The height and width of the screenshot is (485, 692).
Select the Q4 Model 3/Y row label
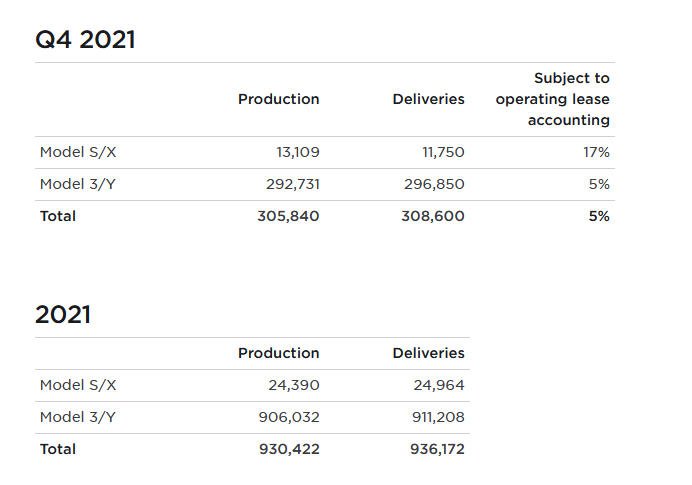78,184
